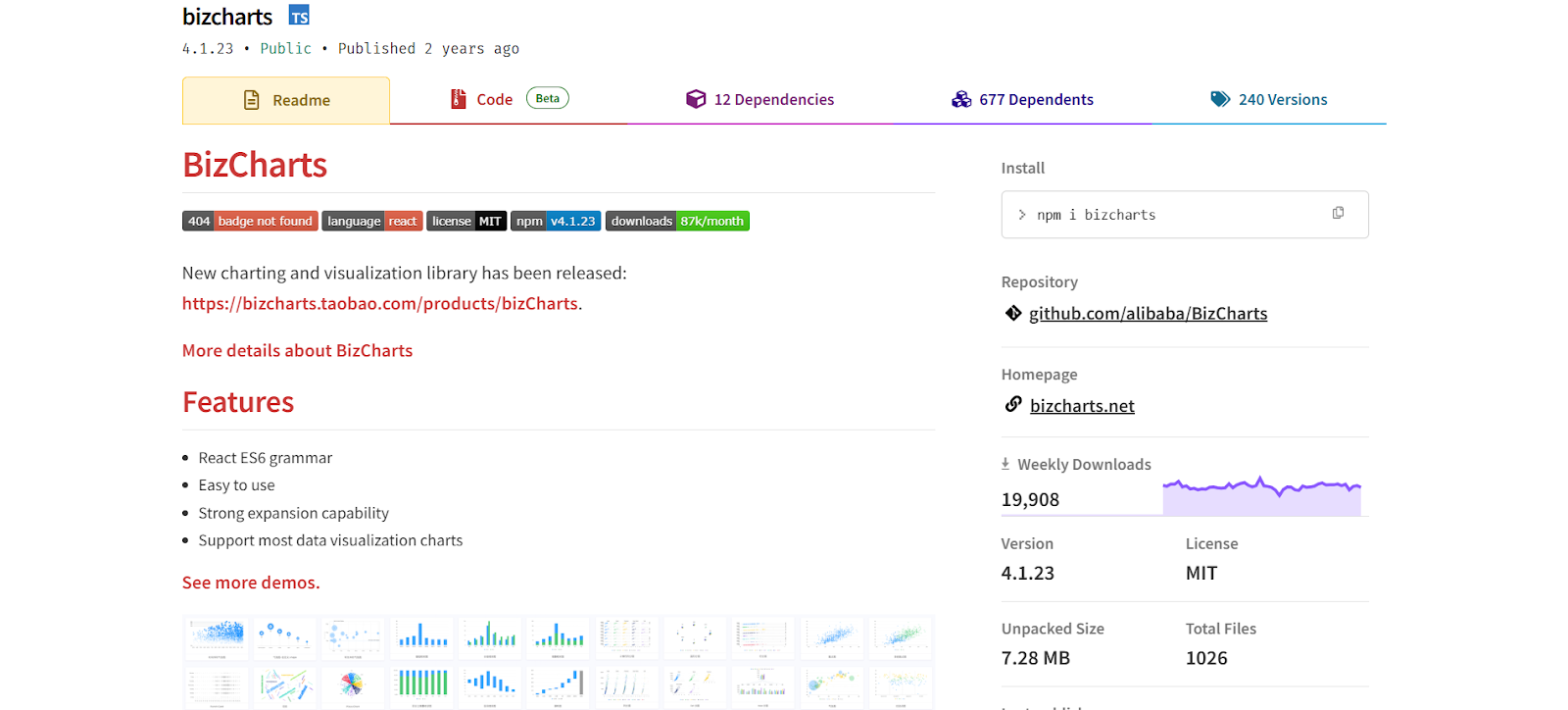Click the colorful pie chart demo thumbnail
1568x710 pixels.
[352, 684]
